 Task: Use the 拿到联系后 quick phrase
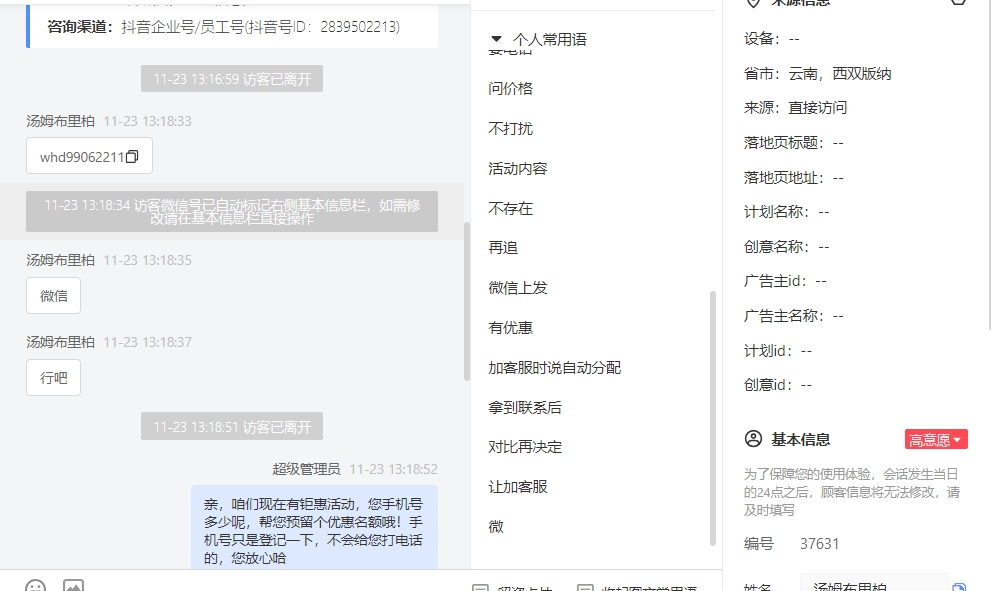525,408
